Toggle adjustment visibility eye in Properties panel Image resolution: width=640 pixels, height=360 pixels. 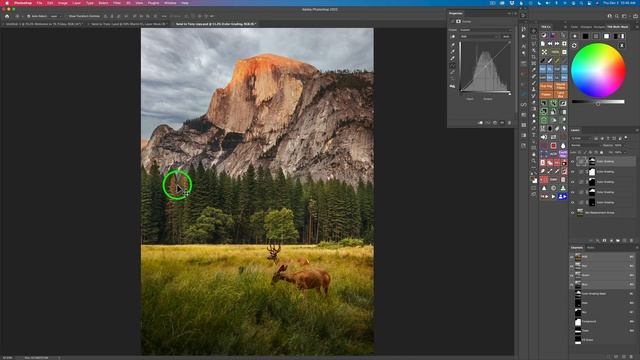click(x=502, y=122)
